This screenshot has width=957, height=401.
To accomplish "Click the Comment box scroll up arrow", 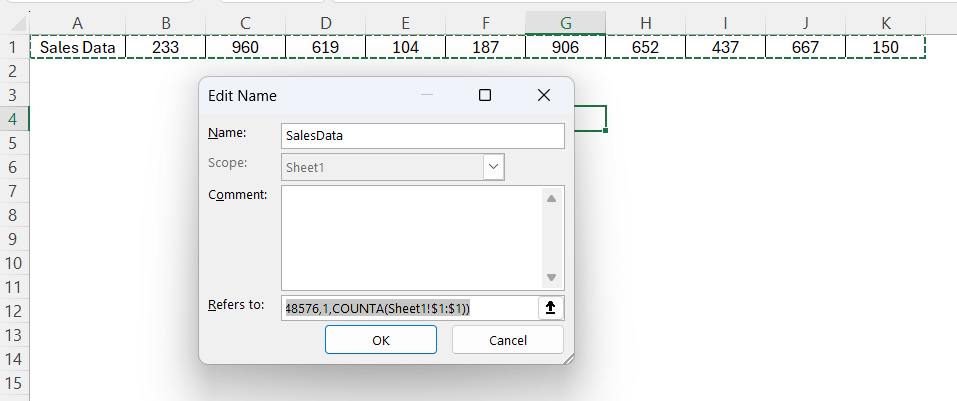I will click(551, 198).
